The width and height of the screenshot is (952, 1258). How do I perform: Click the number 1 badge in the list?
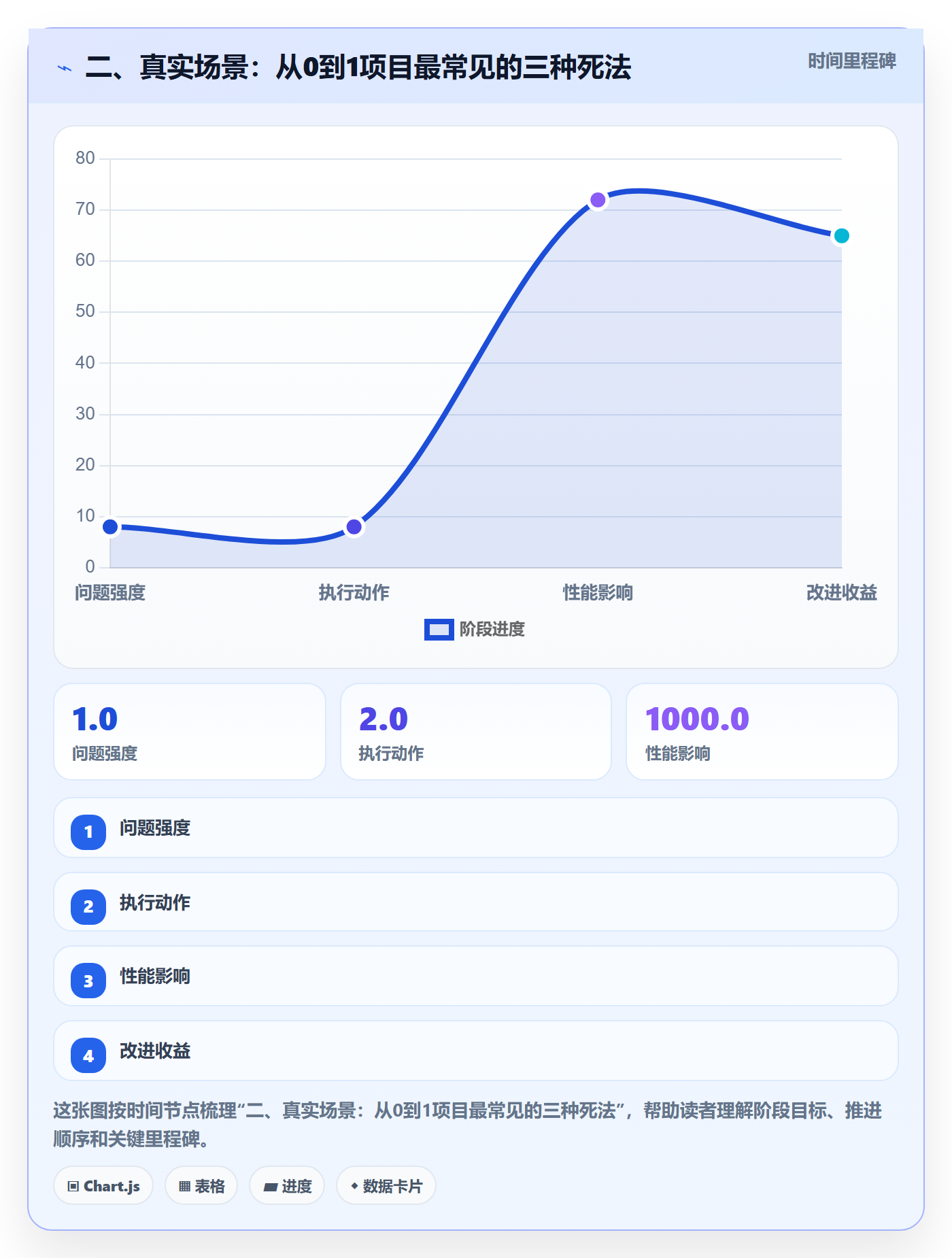click(88, 832)
